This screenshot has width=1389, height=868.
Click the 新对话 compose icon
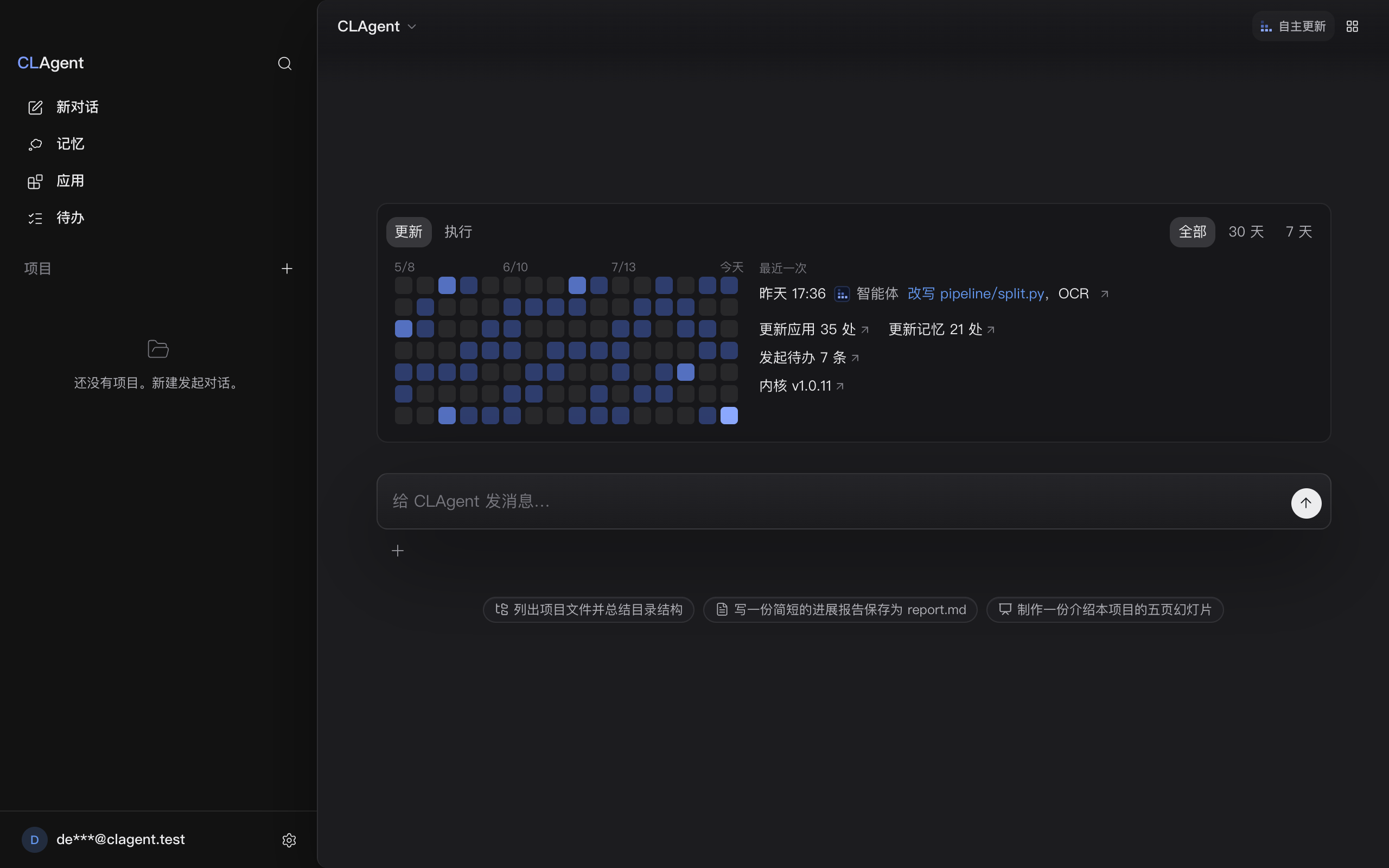point(35,107)
